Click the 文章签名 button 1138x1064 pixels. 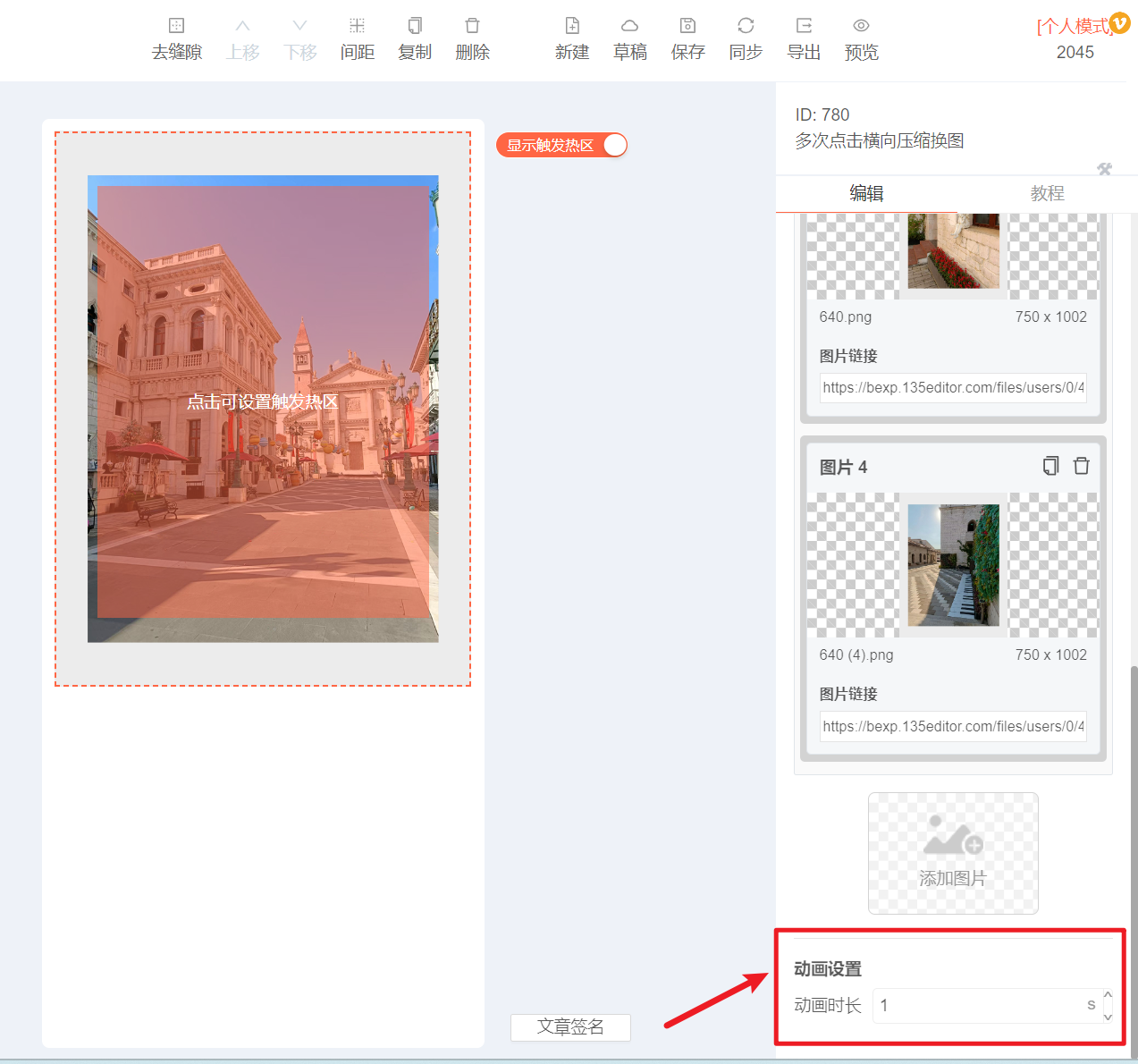coord(570,1027)
